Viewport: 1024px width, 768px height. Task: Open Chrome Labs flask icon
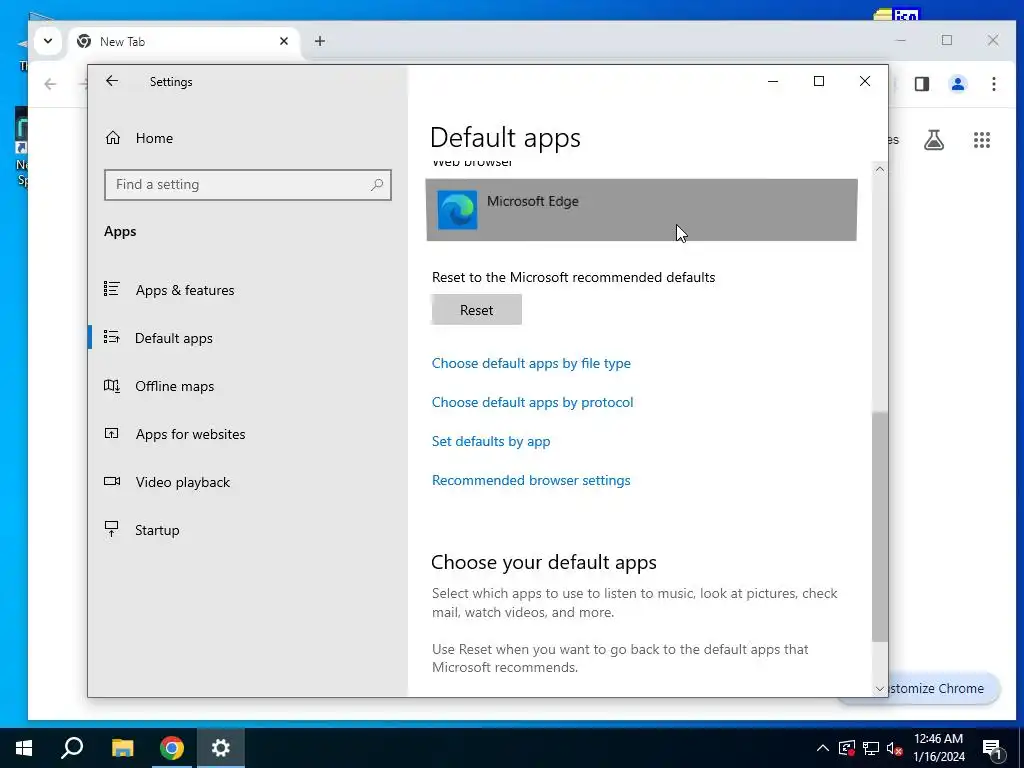(x=934, y=140)
